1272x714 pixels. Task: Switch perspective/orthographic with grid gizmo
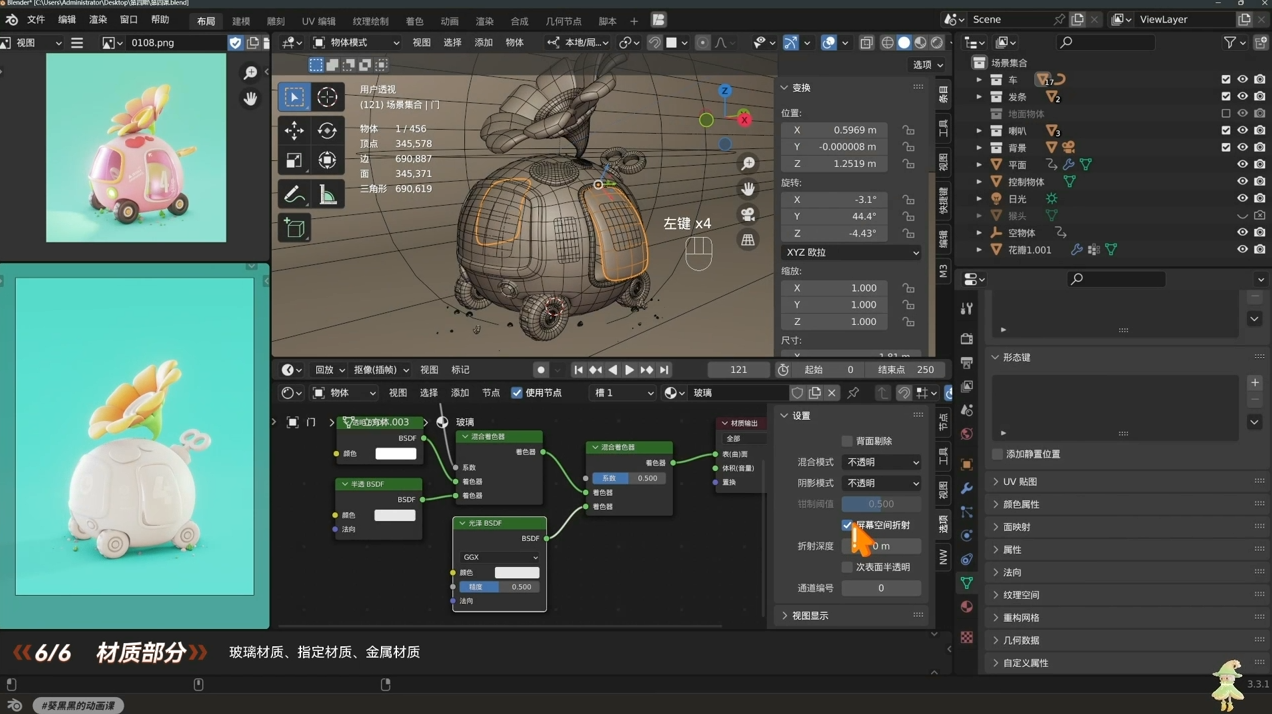tap(747, 240)
